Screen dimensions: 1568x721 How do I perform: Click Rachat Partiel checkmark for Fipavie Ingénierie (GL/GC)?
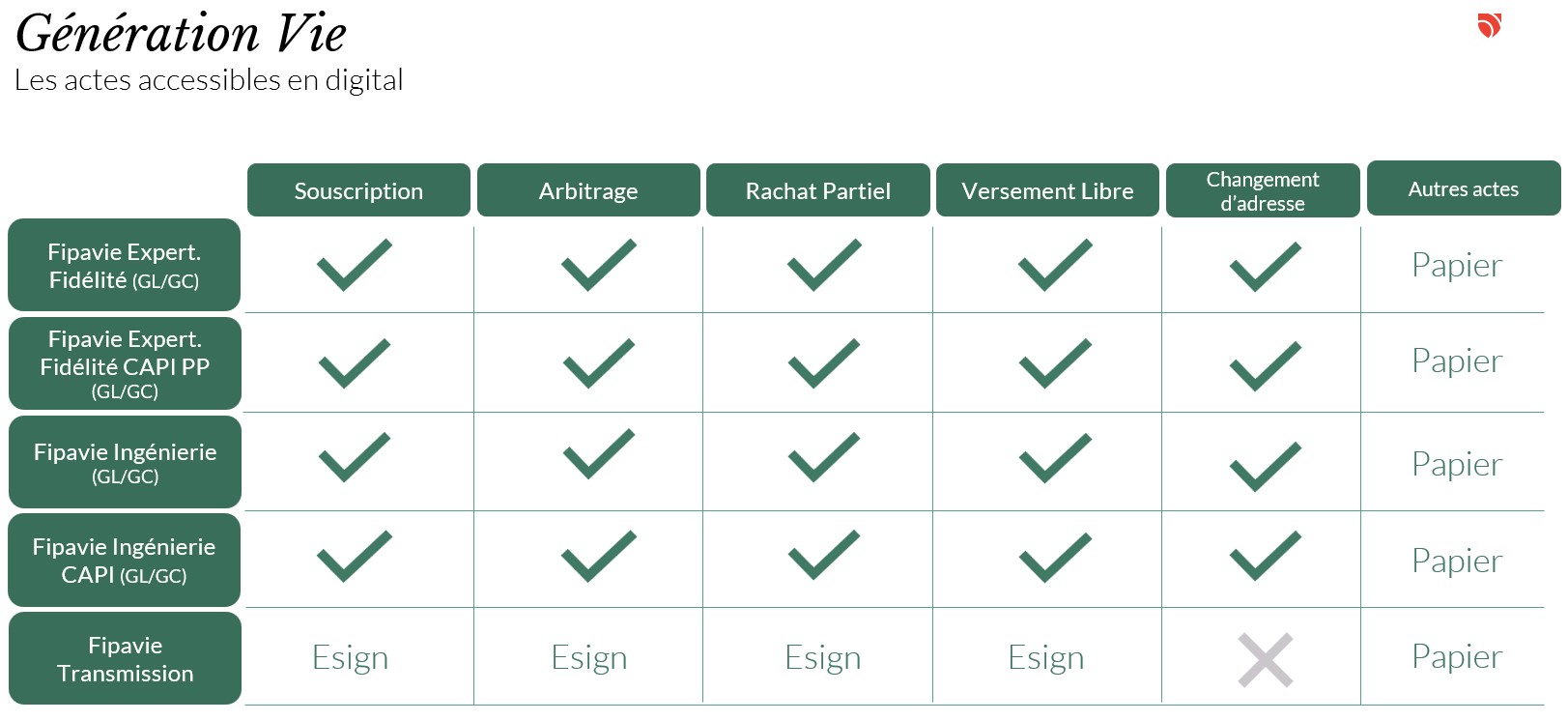[x=824, y=457]
